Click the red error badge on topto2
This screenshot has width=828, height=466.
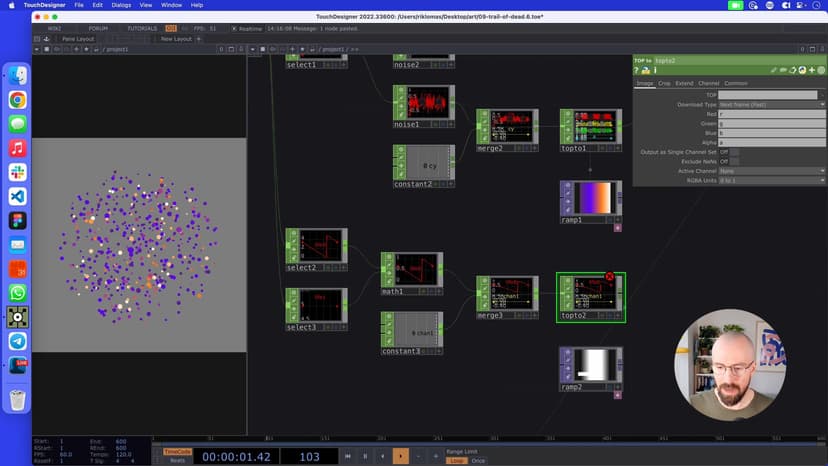pos(609,276)
